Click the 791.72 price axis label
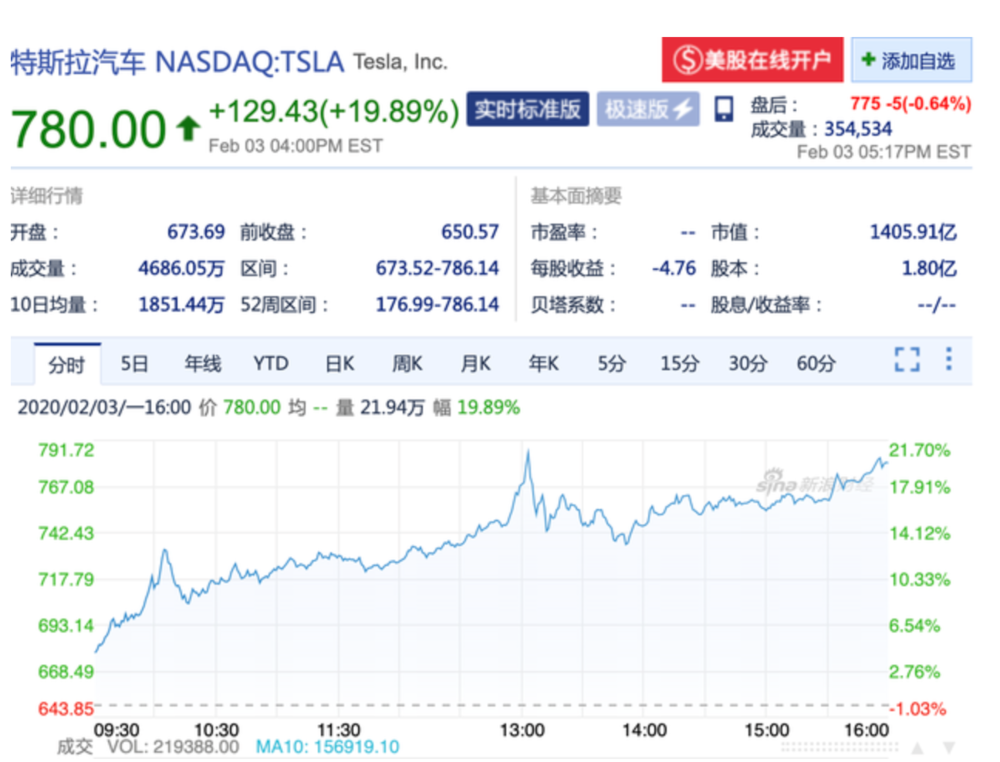The image size is (1000, 762). 66,450
